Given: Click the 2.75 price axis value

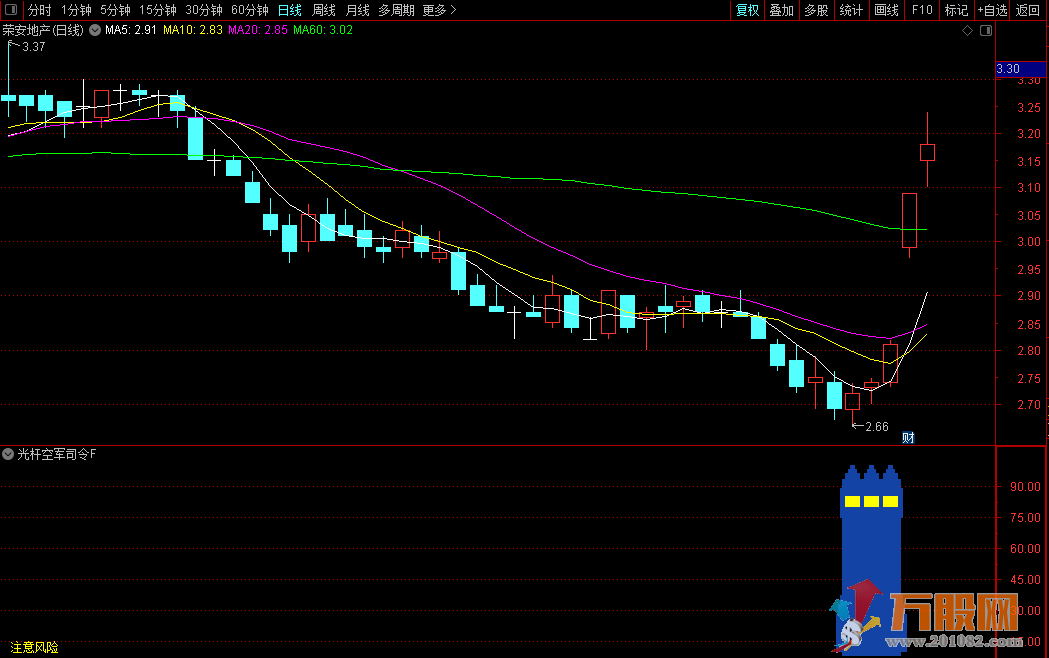Looking at the screenshot, I should click(1029, 378).
